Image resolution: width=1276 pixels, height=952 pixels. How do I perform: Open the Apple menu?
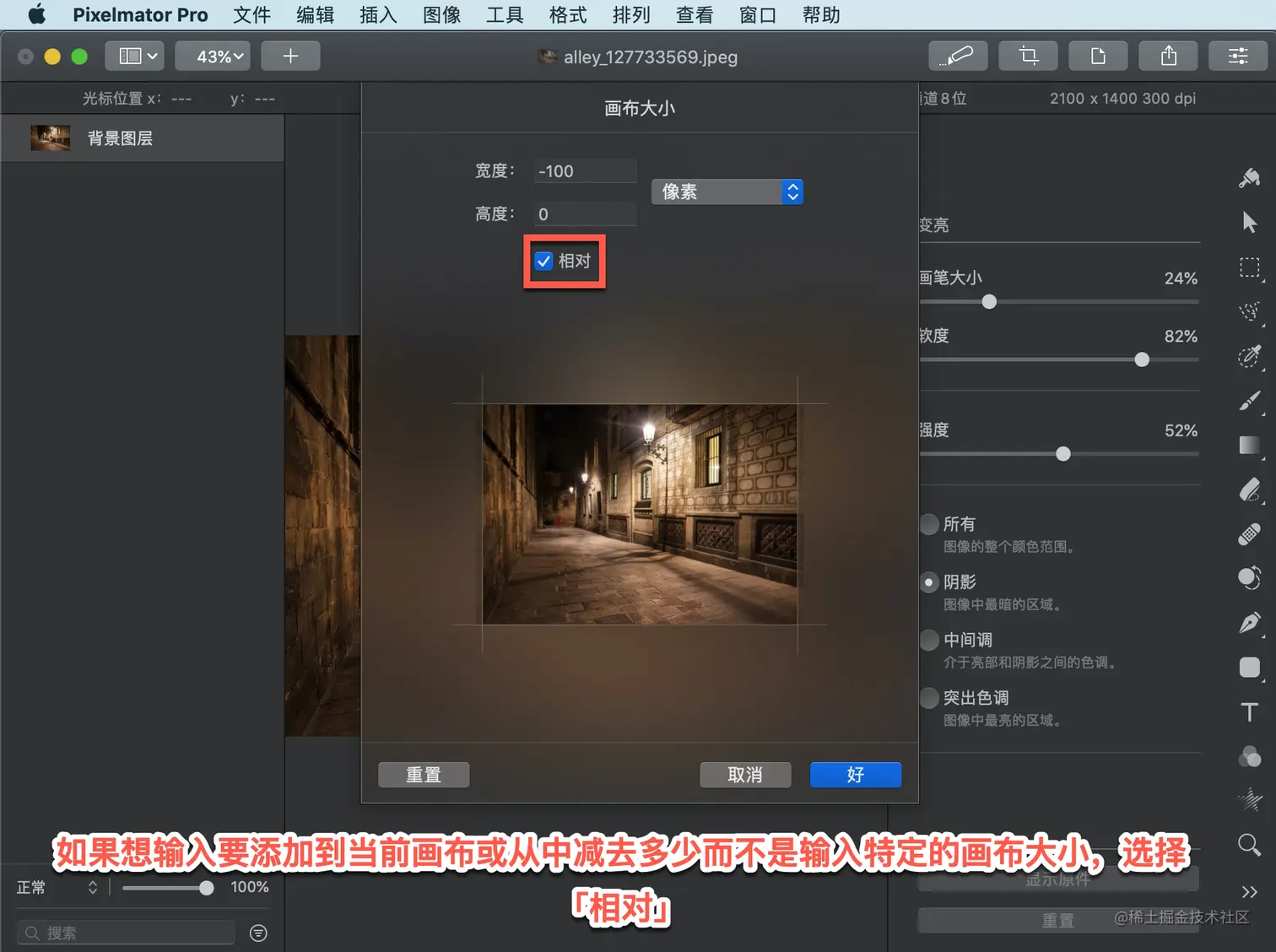click(x=37, y=14)
